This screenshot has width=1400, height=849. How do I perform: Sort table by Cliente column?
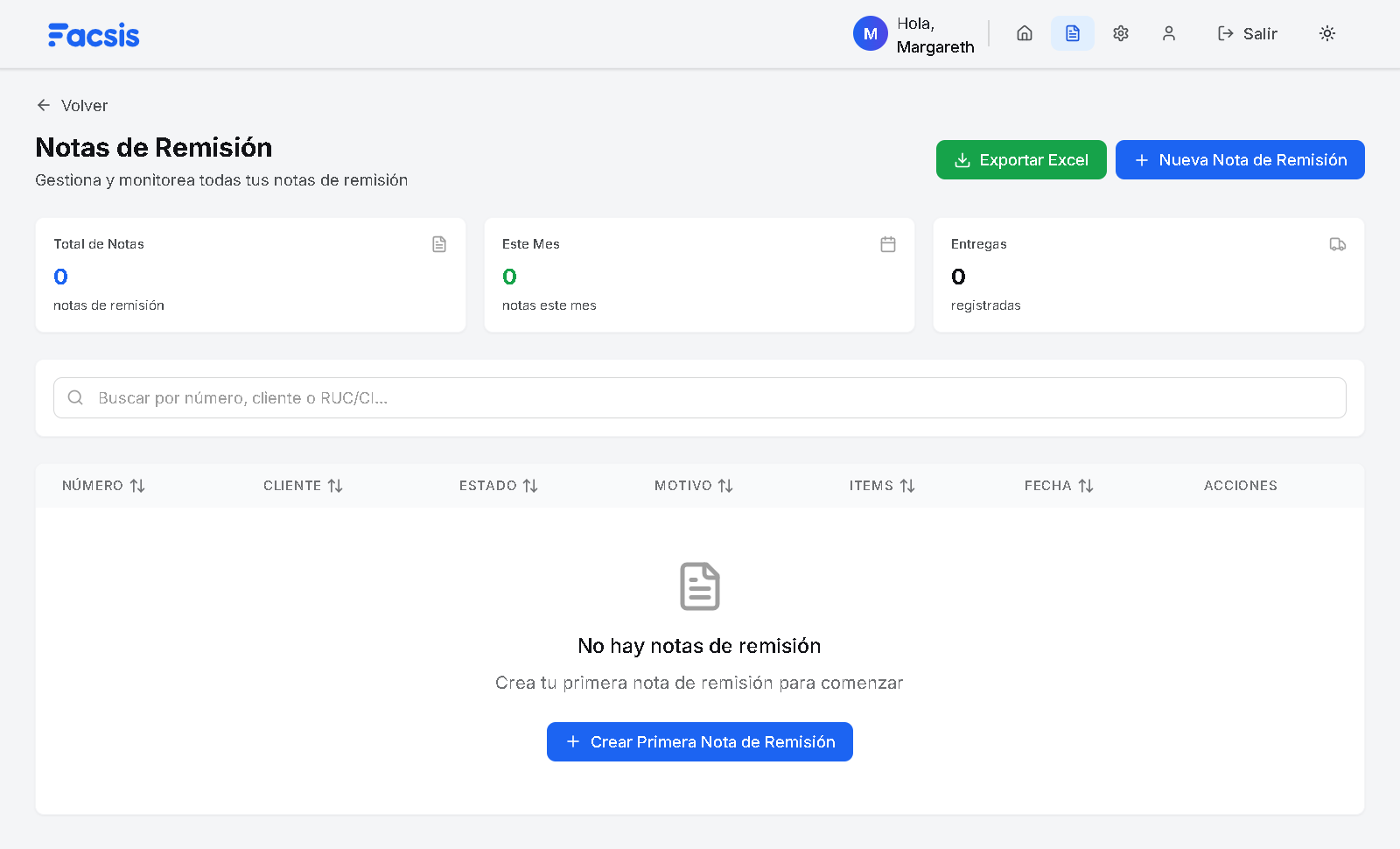303,486
